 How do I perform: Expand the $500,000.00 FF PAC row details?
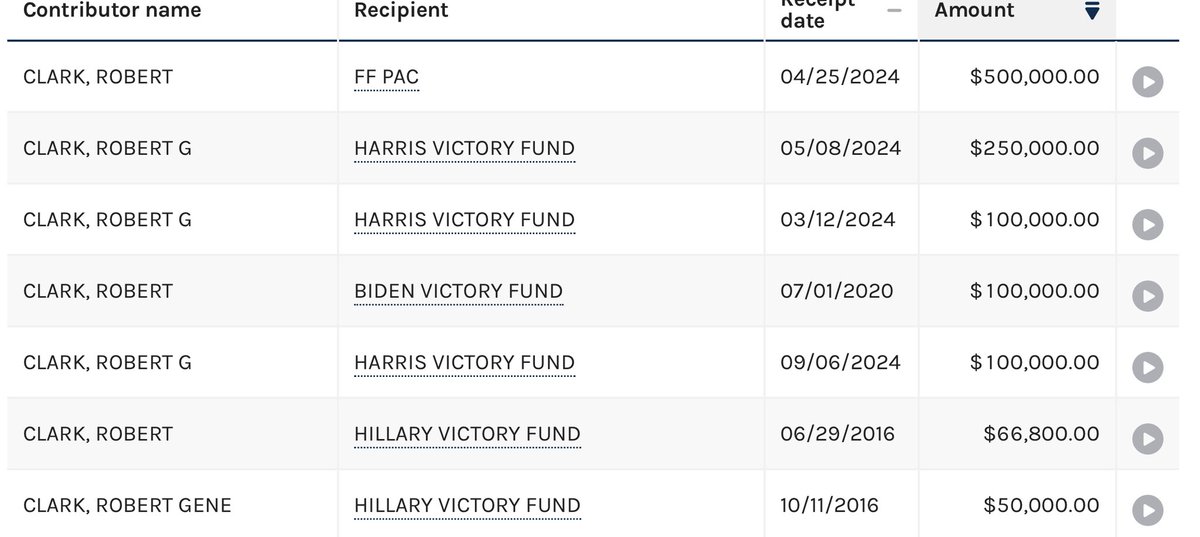click(x=1147, y=82)
